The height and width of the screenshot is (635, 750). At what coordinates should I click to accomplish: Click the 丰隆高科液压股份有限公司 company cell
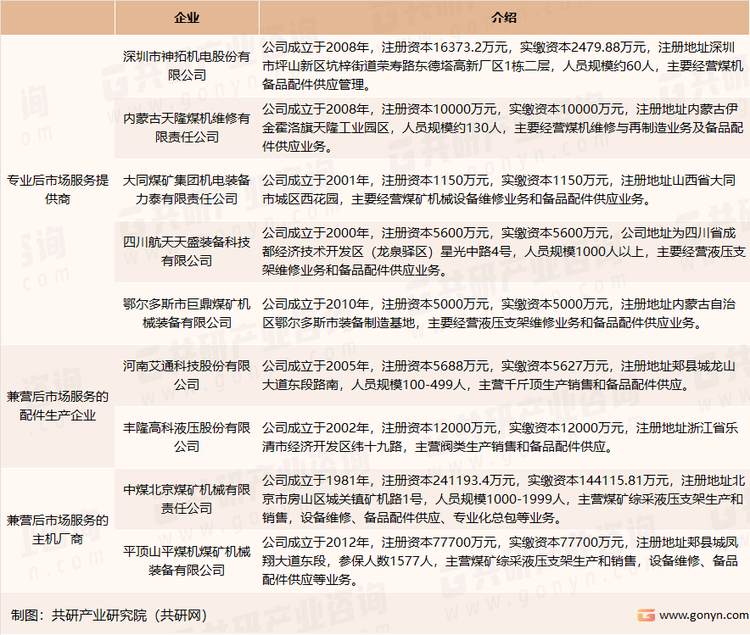point(187,437)
